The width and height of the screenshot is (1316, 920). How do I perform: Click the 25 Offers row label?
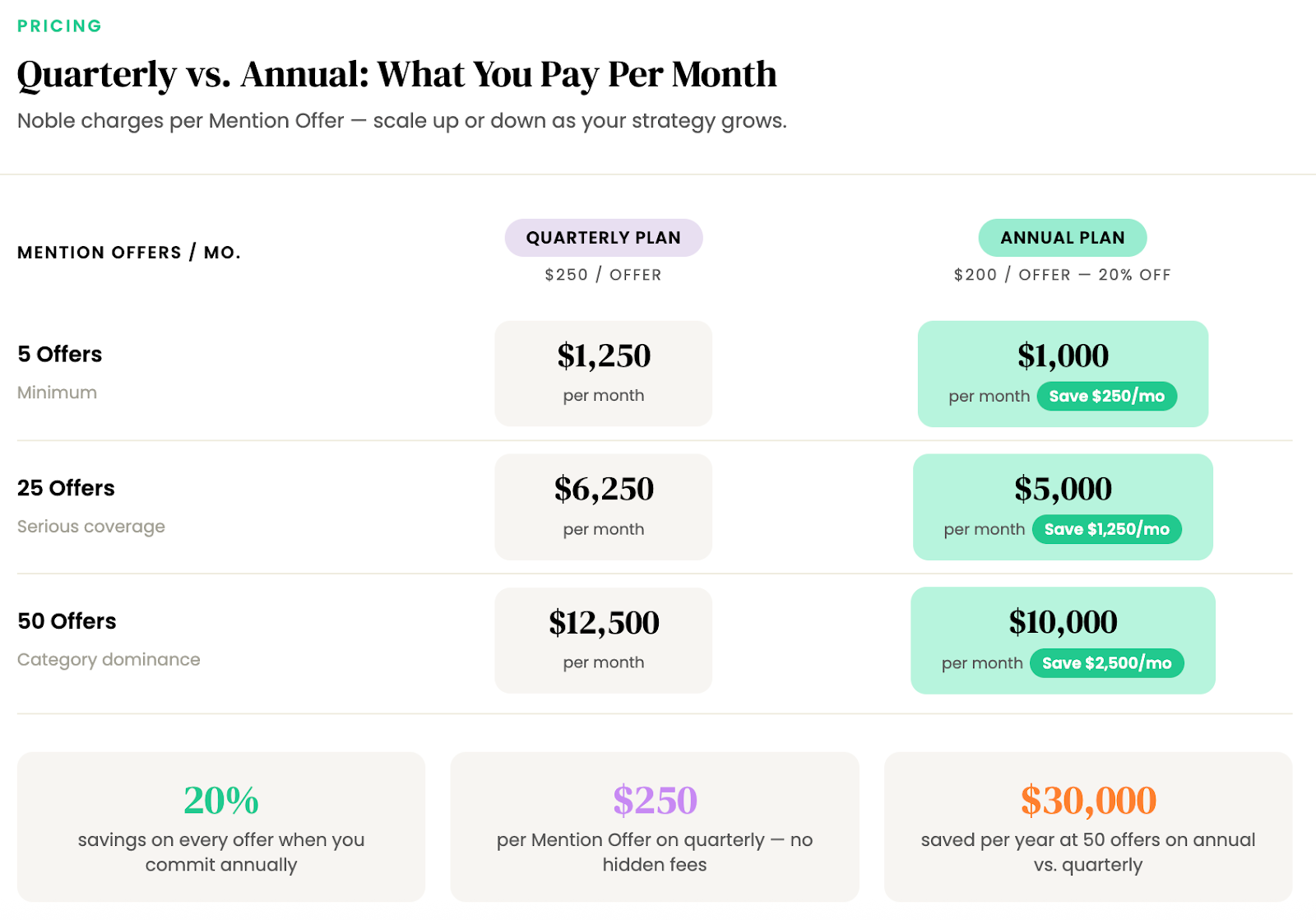66,488
